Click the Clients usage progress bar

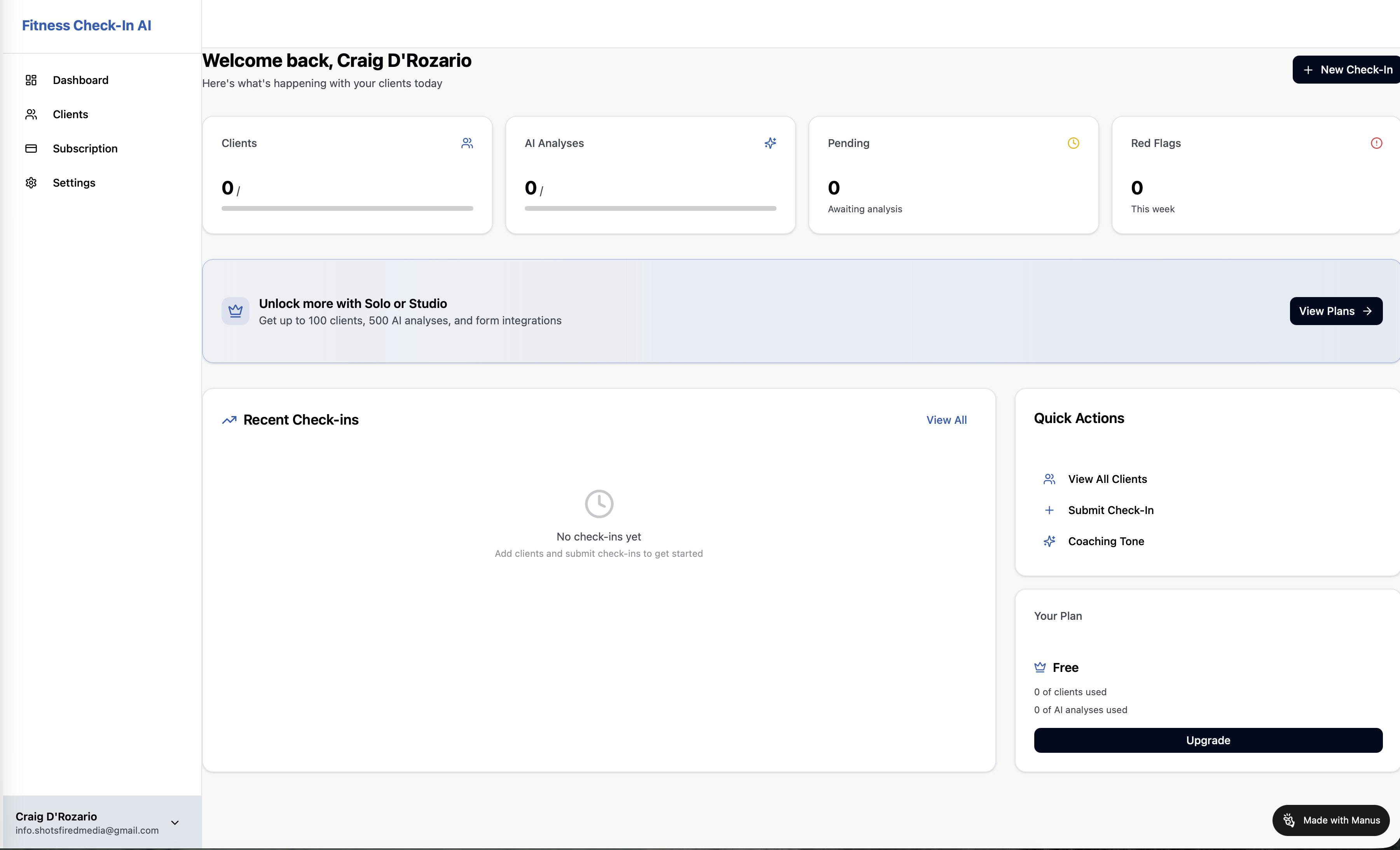click(x=347, y=208)
